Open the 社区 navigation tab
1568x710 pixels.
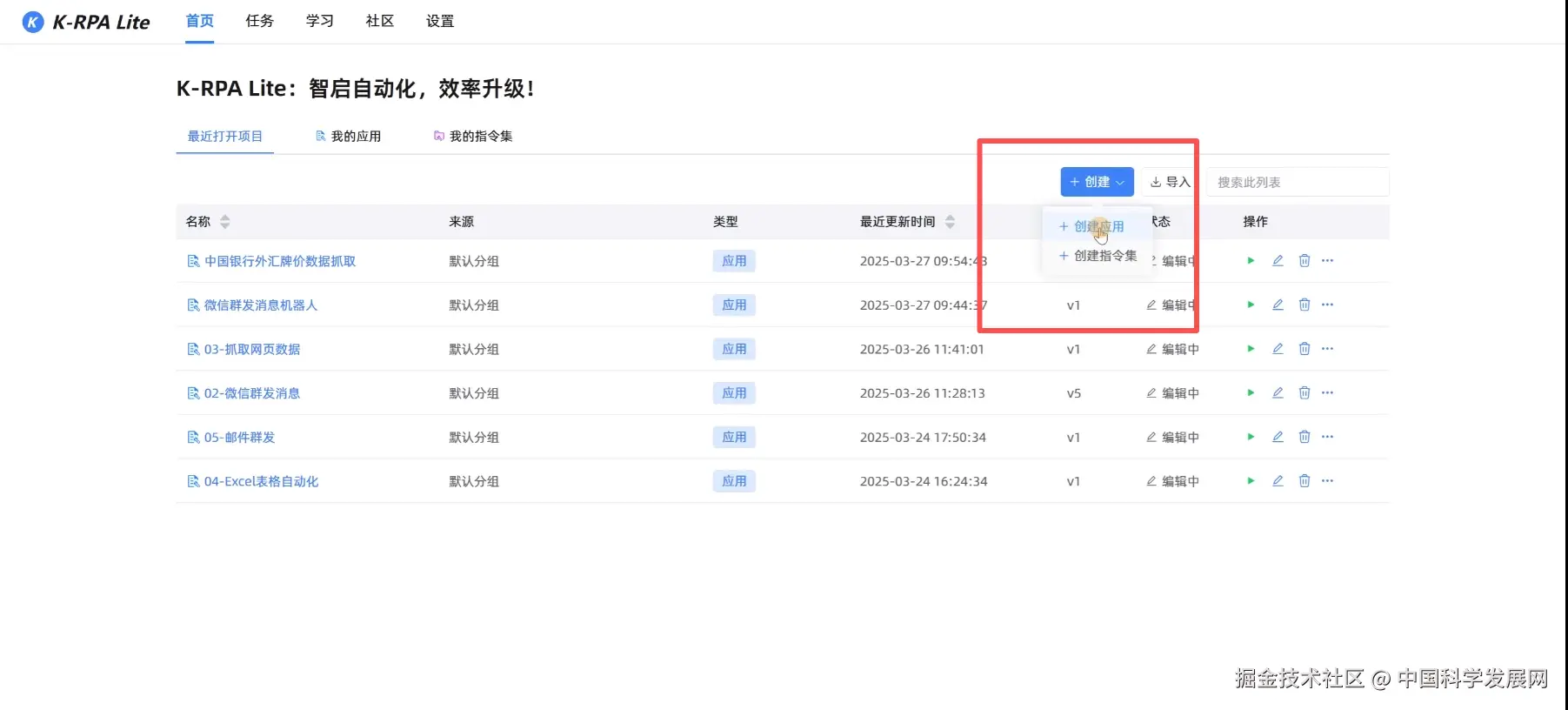tap(380, 21)
